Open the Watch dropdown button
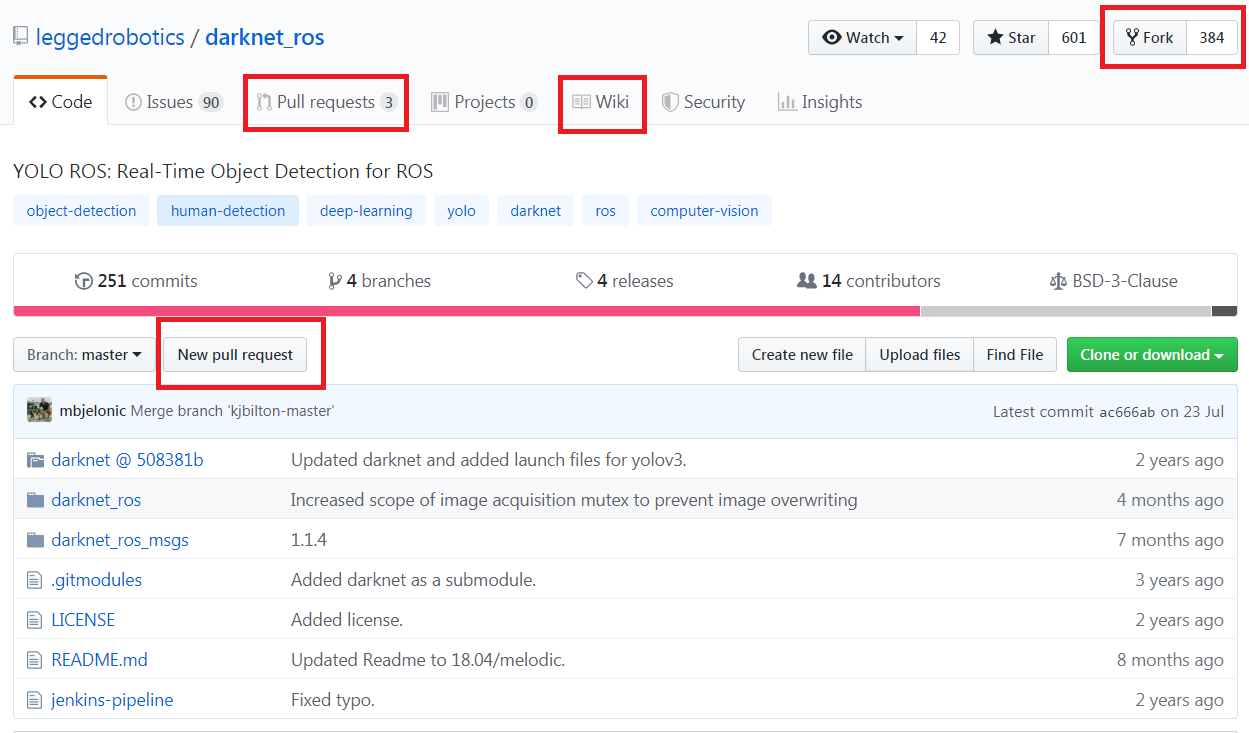 coord(863,37)
